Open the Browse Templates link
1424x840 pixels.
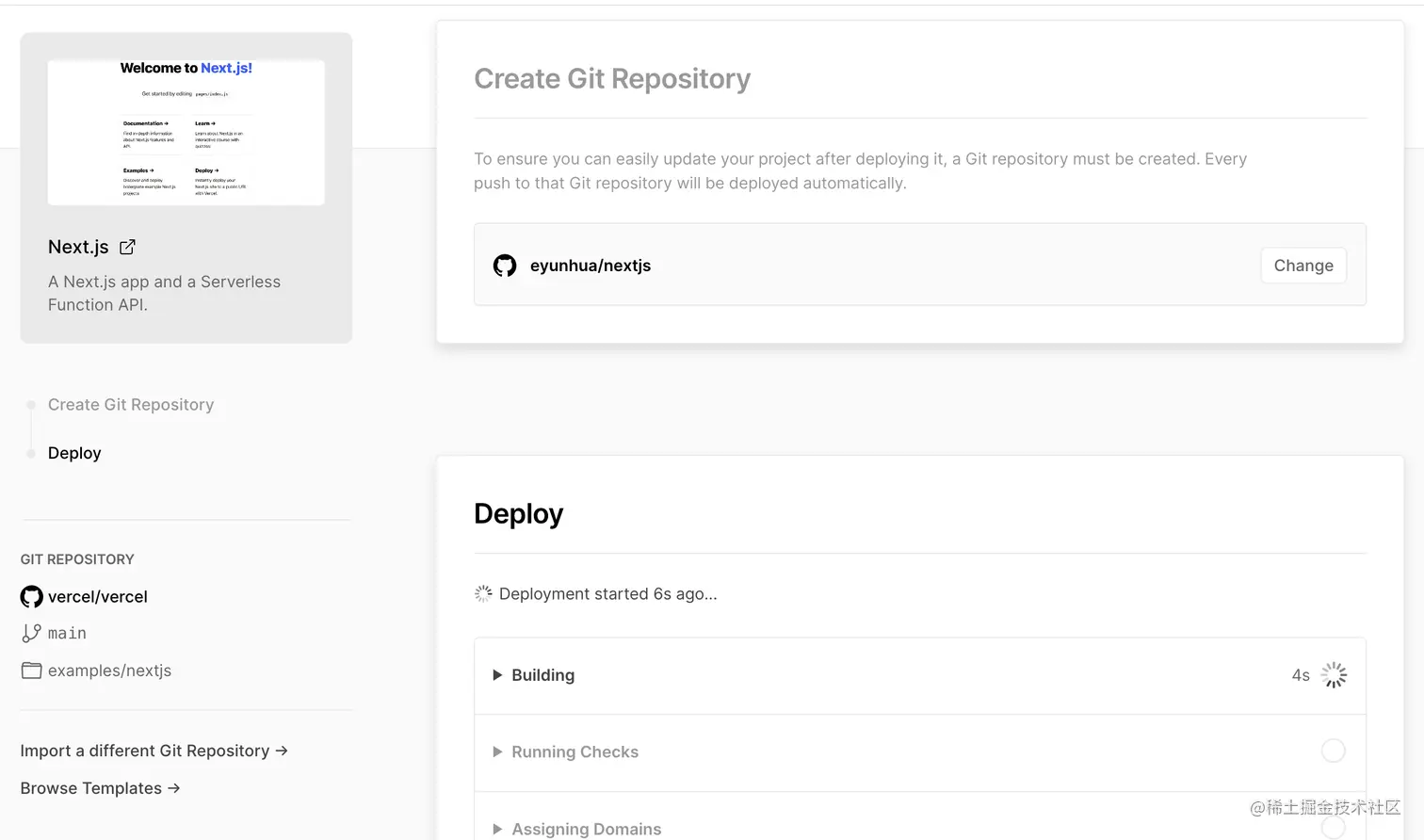click(101, 788)
